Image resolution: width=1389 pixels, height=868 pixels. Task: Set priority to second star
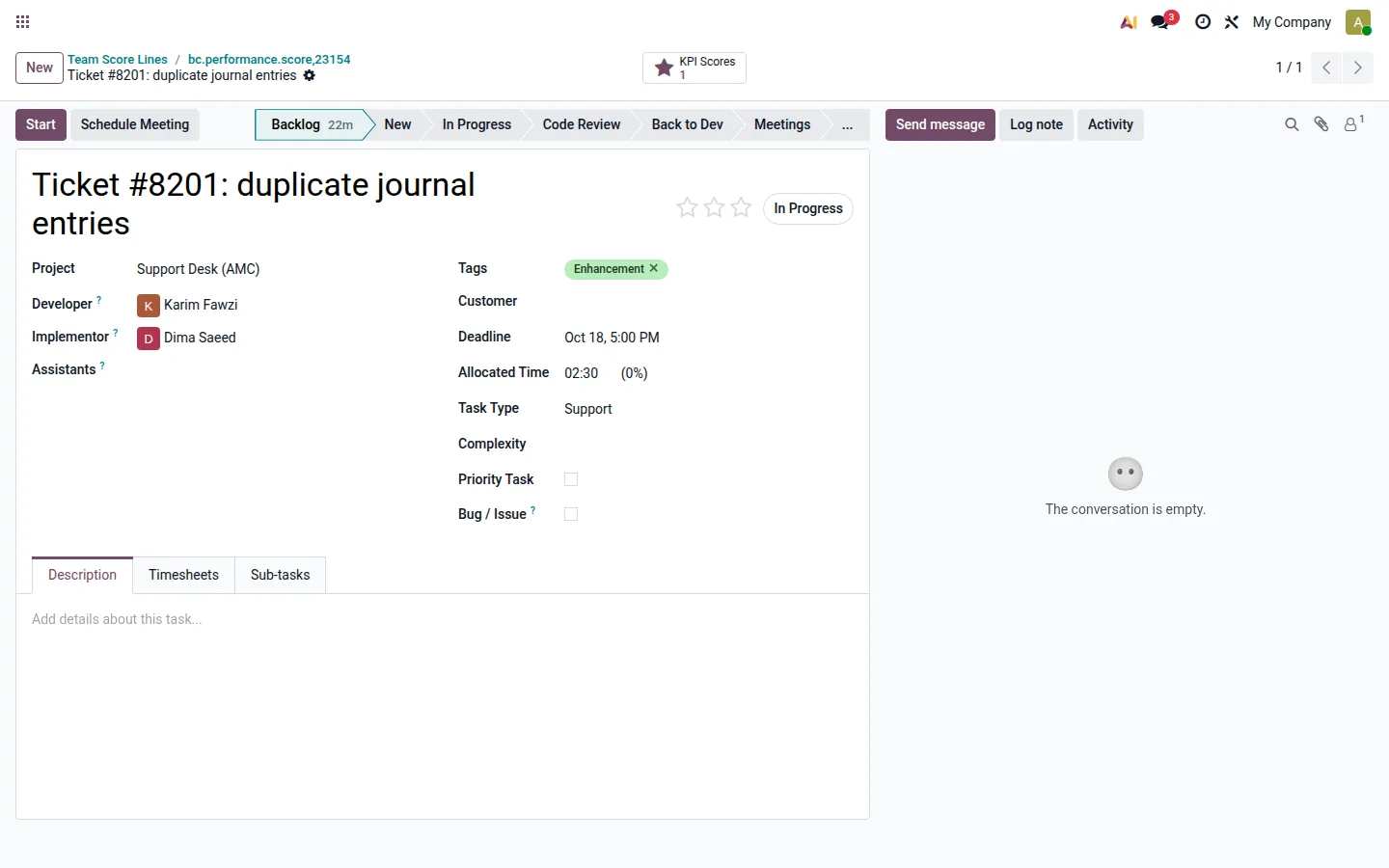714,207
